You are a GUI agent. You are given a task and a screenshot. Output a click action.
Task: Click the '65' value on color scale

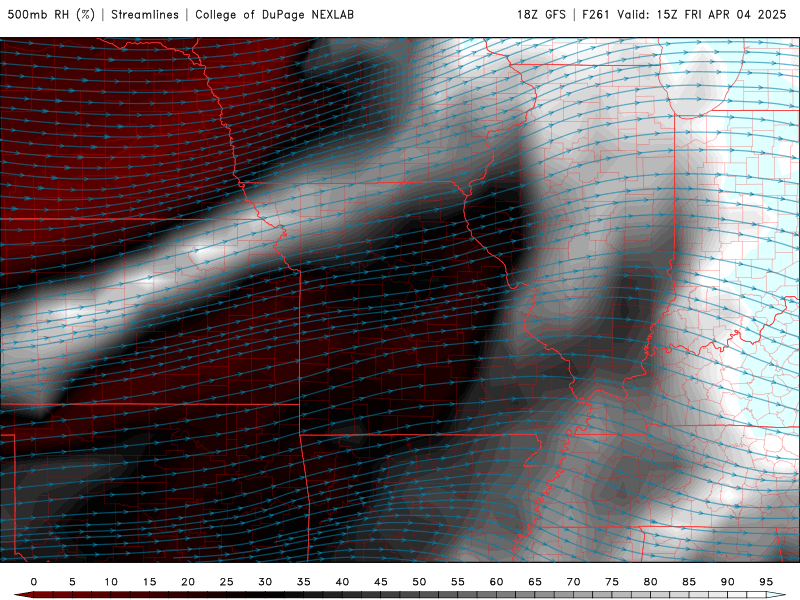pyautogui.click(x=535, y=582)
